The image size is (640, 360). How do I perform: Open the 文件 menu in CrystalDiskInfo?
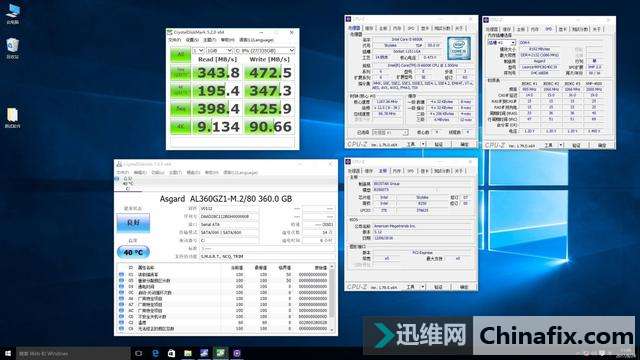[x=122, y=173]
